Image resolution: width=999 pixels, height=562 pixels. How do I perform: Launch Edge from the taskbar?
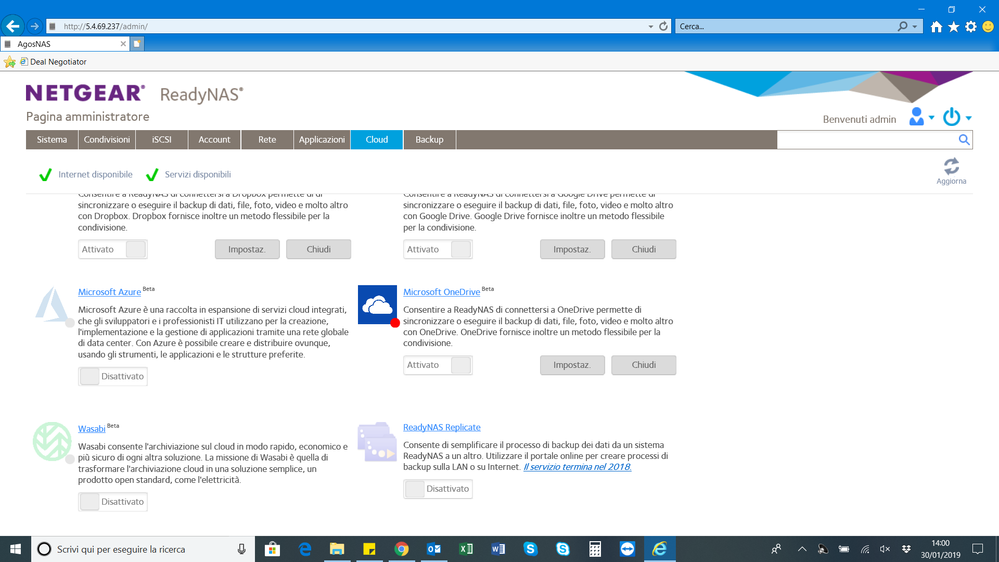pyautogui.click(x=305, y=549)
